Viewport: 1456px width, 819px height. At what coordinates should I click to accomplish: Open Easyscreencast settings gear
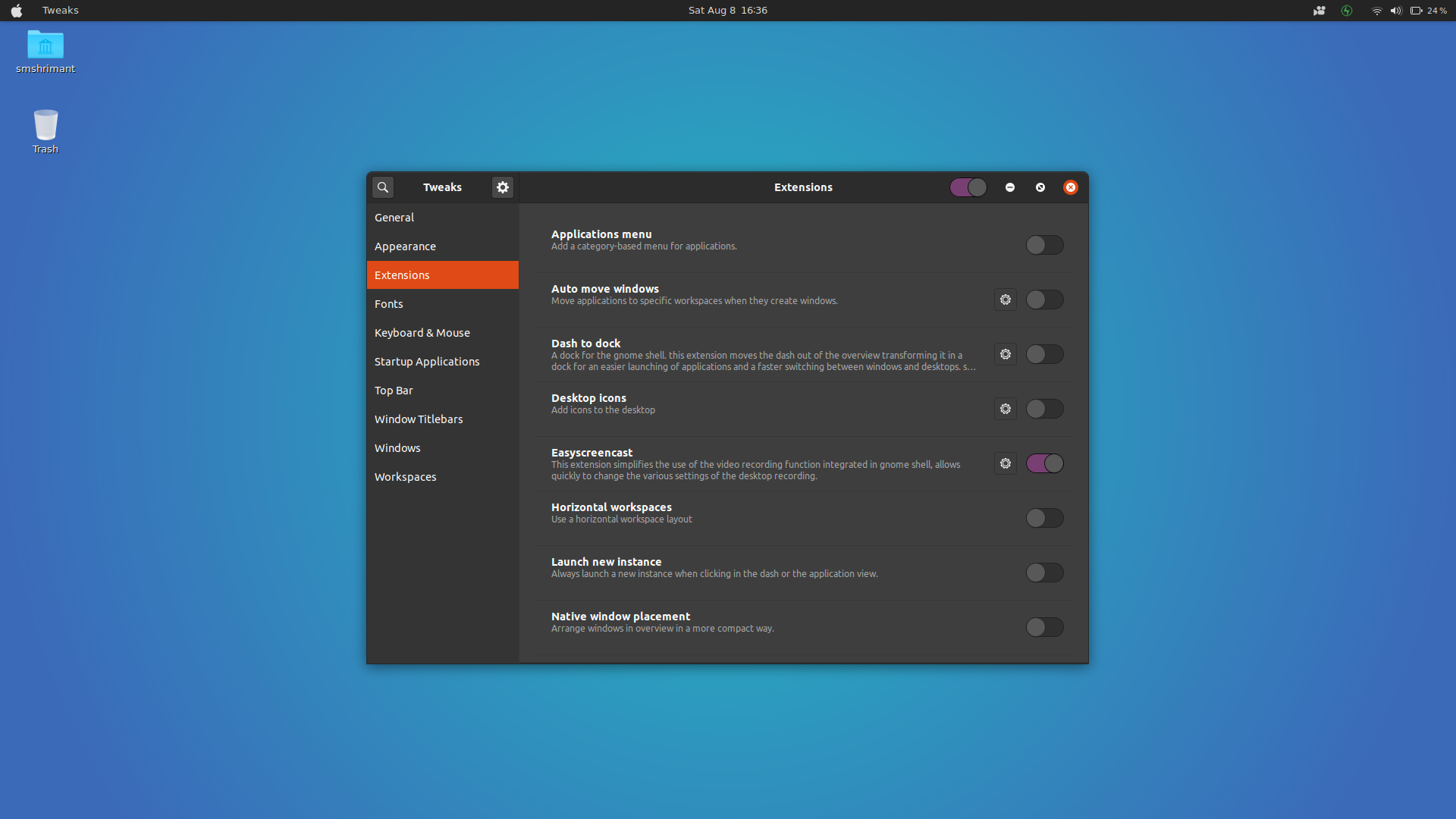point(1006,463)
